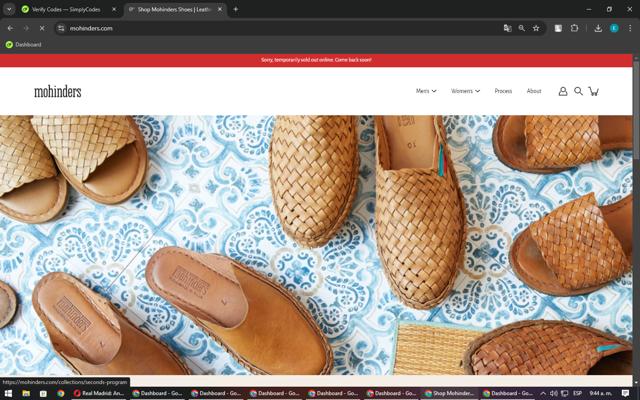Screen dimensions: 640x400
Task: Bookmark this page with the star icon
Action: pyautogui.click(x=536, y=28)
